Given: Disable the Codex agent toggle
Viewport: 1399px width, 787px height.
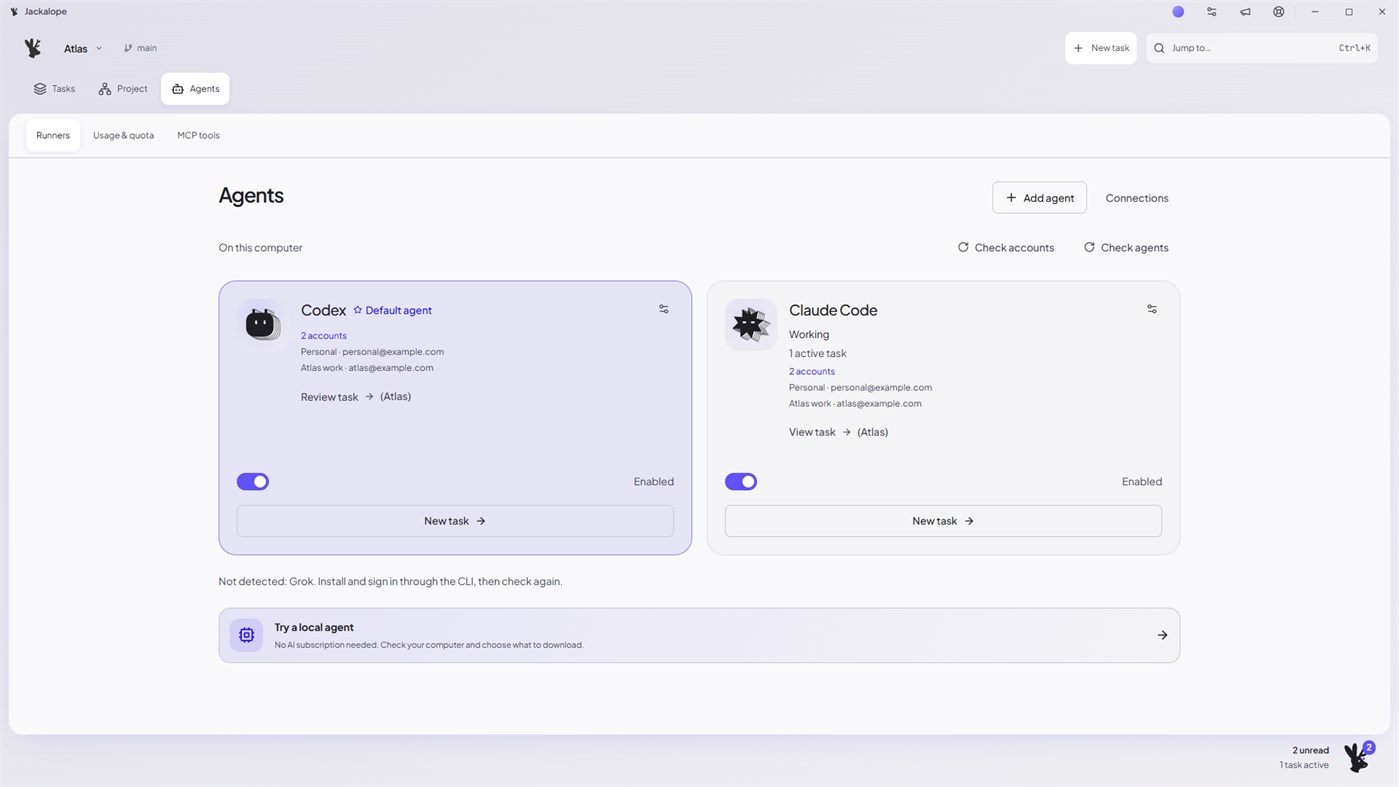Looking at the screenshot, I should click(253, 482).
